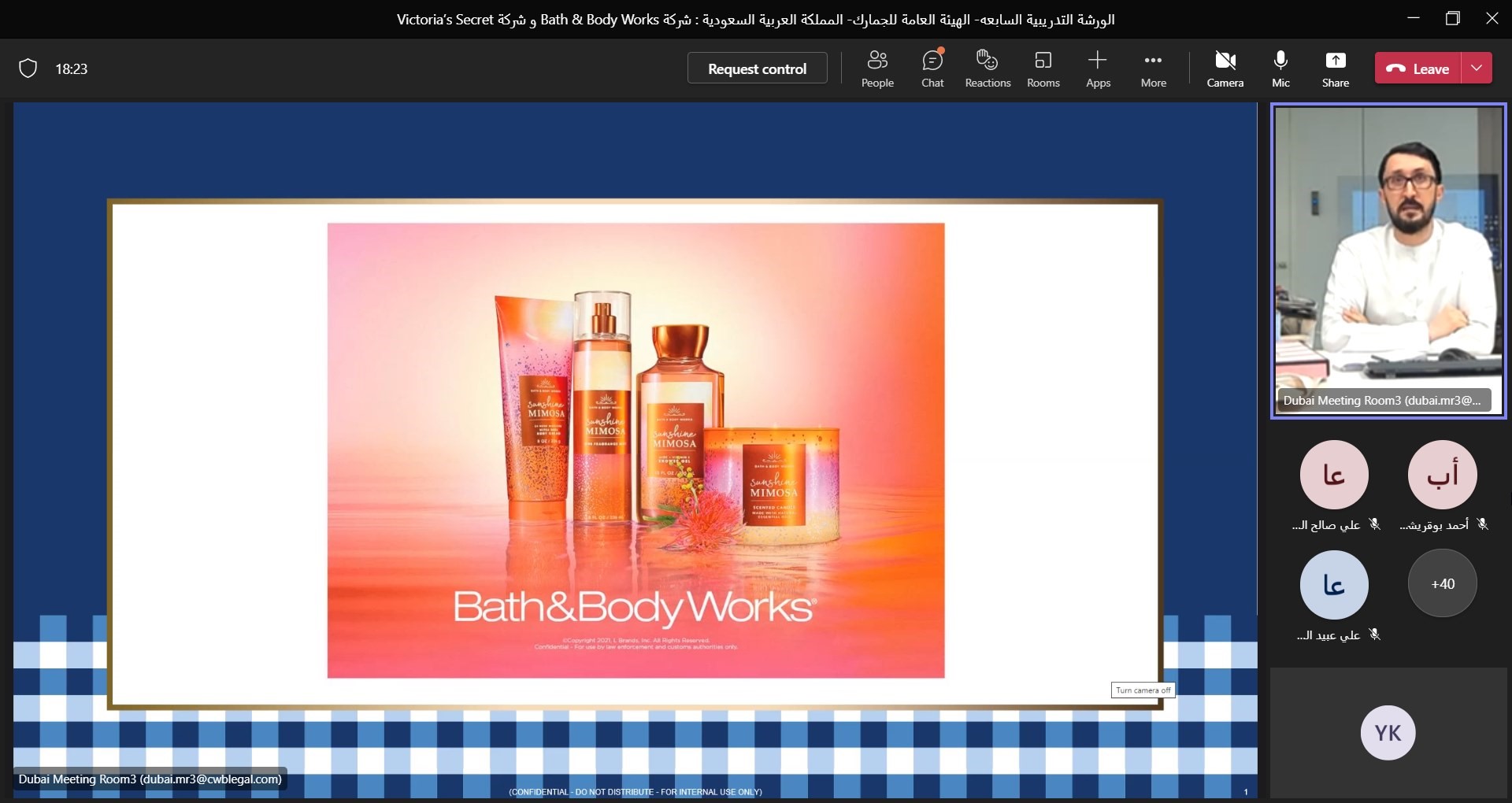
Task: Share your screen content
Action: [x=1336, y=68]
